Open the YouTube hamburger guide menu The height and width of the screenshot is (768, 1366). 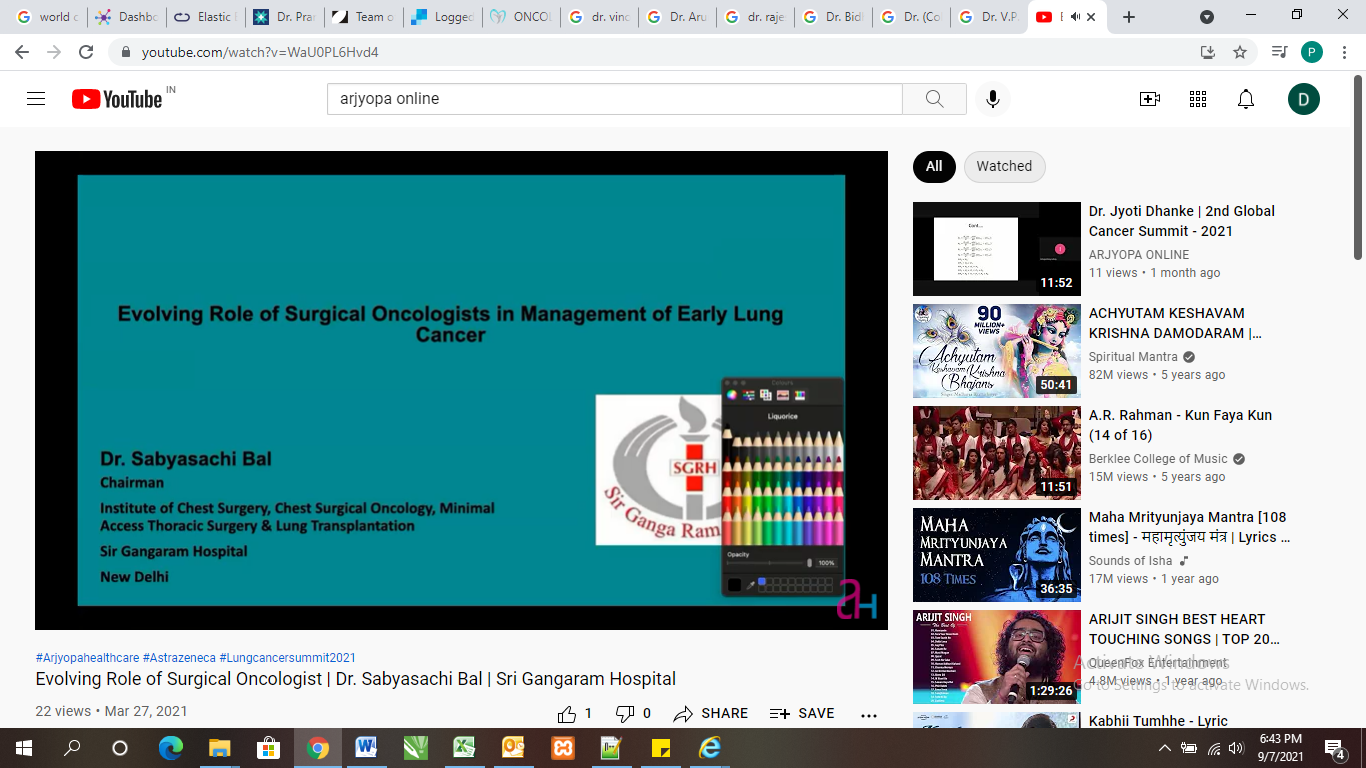36,99
